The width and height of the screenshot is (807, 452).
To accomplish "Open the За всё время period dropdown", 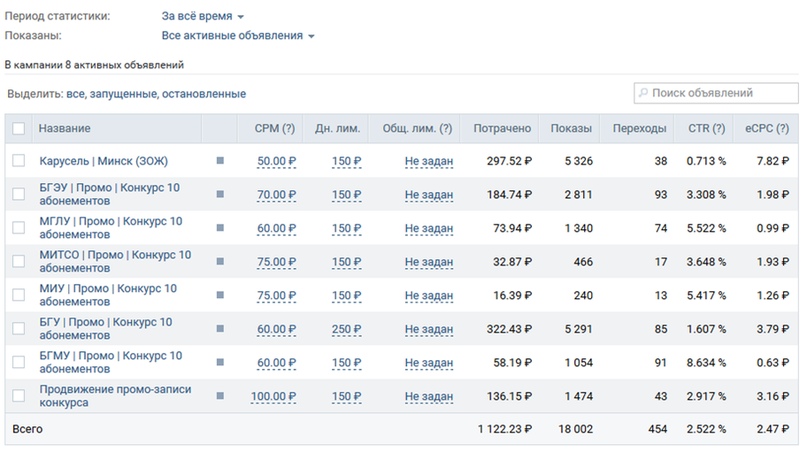I will [202, 17].
